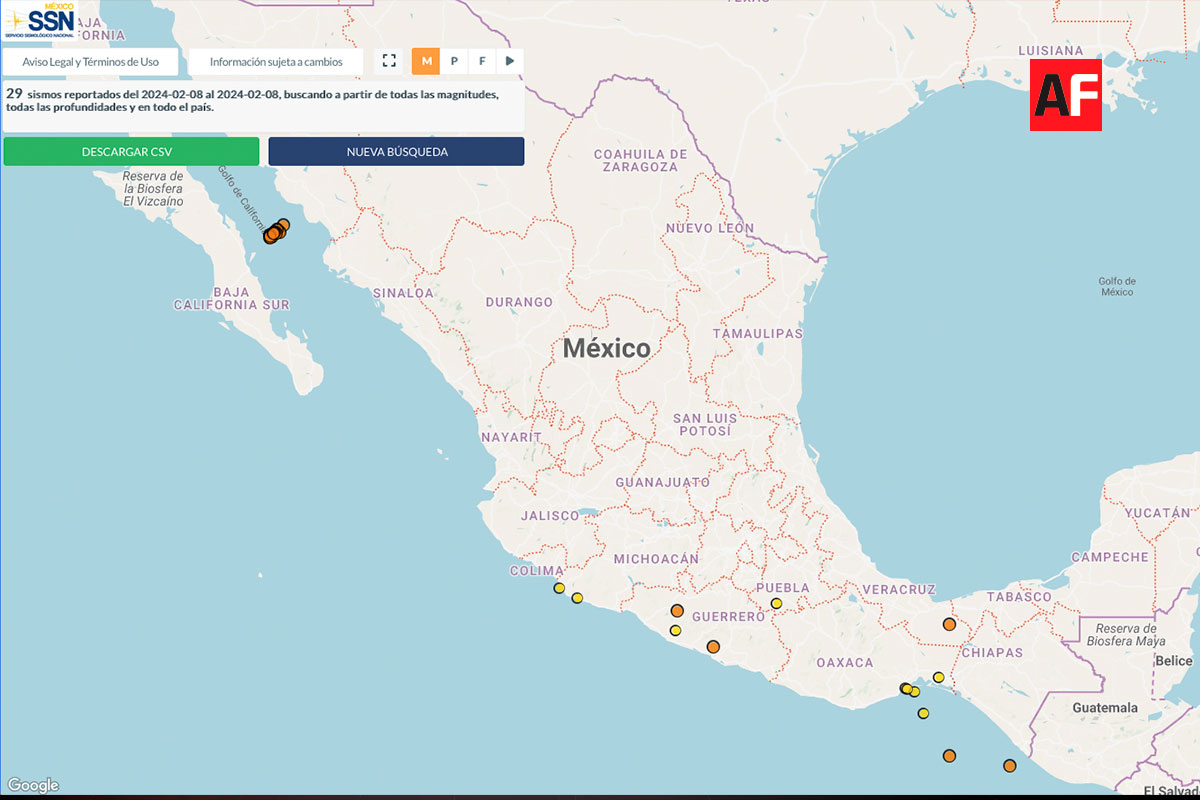
Task: Click the Durango state label
Action: point(519,302)
